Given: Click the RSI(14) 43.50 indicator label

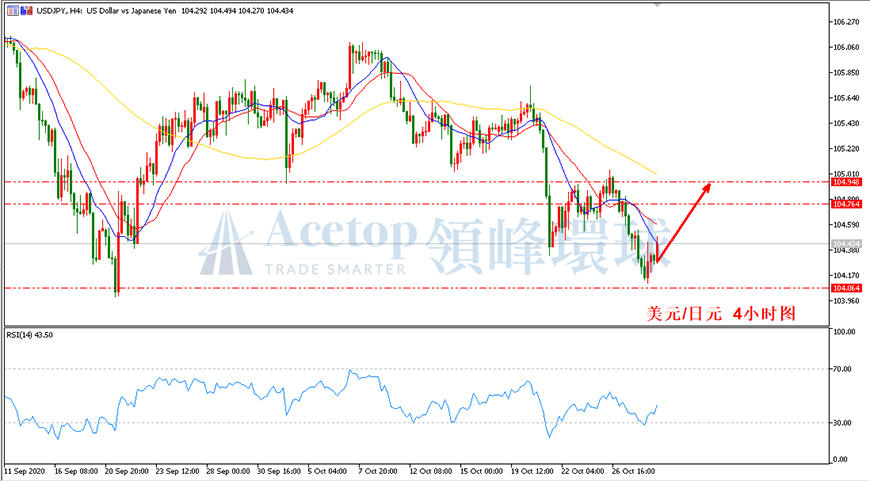Looking at the screenshot, I should click(29, 335).
